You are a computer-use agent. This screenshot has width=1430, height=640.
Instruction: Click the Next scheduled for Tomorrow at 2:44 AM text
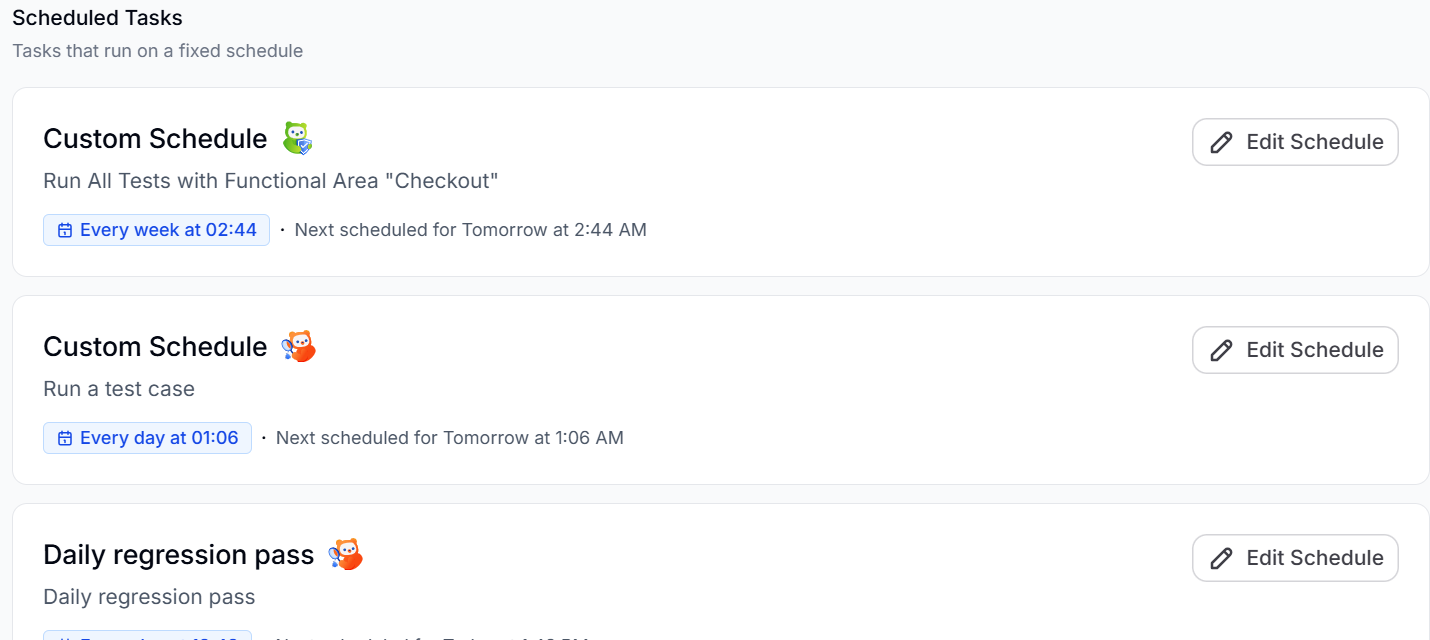coord(469,230)
